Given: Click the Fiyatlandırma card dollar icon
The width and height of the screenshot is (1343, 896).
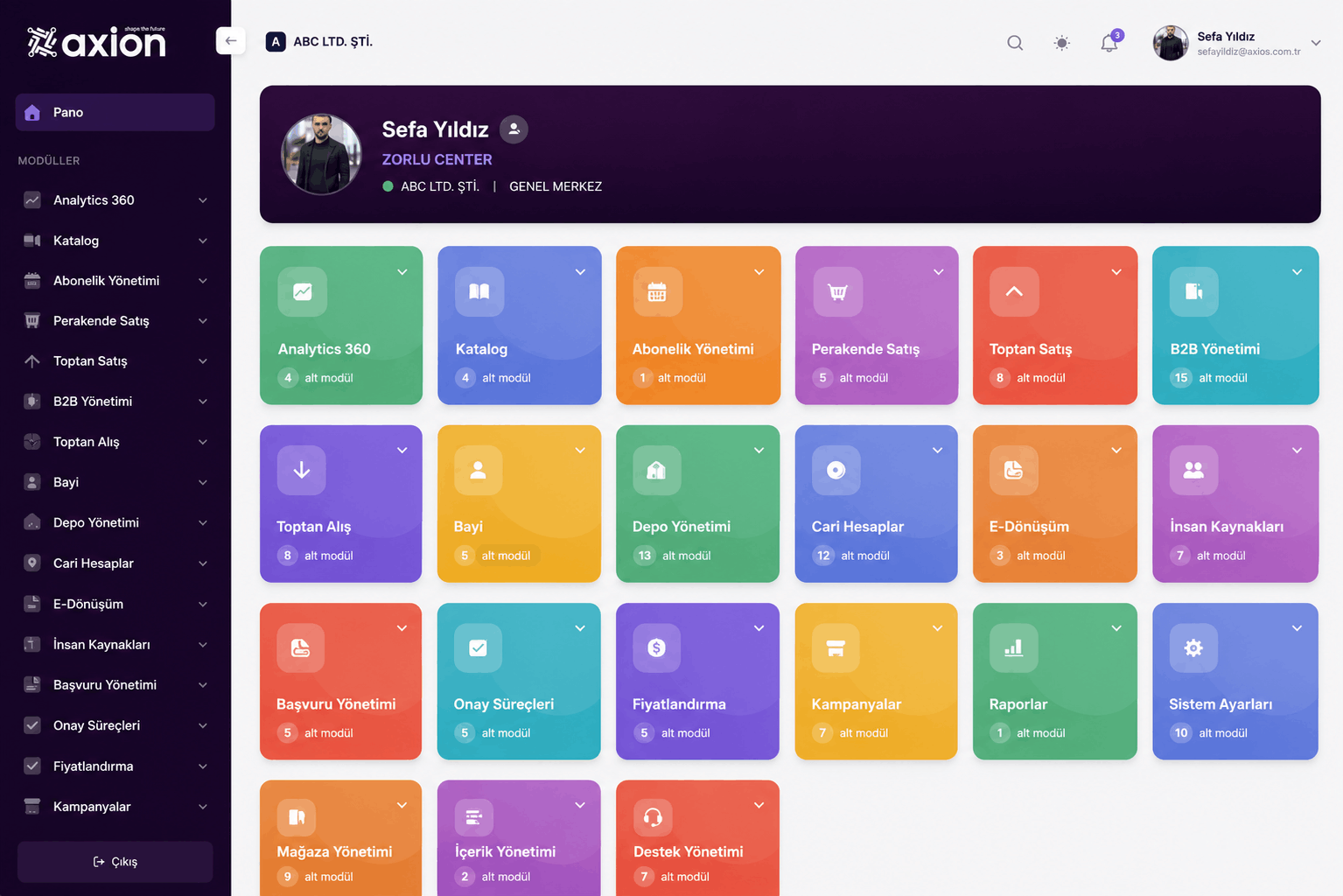Looking at the screenshot, I should pos(656,647).
